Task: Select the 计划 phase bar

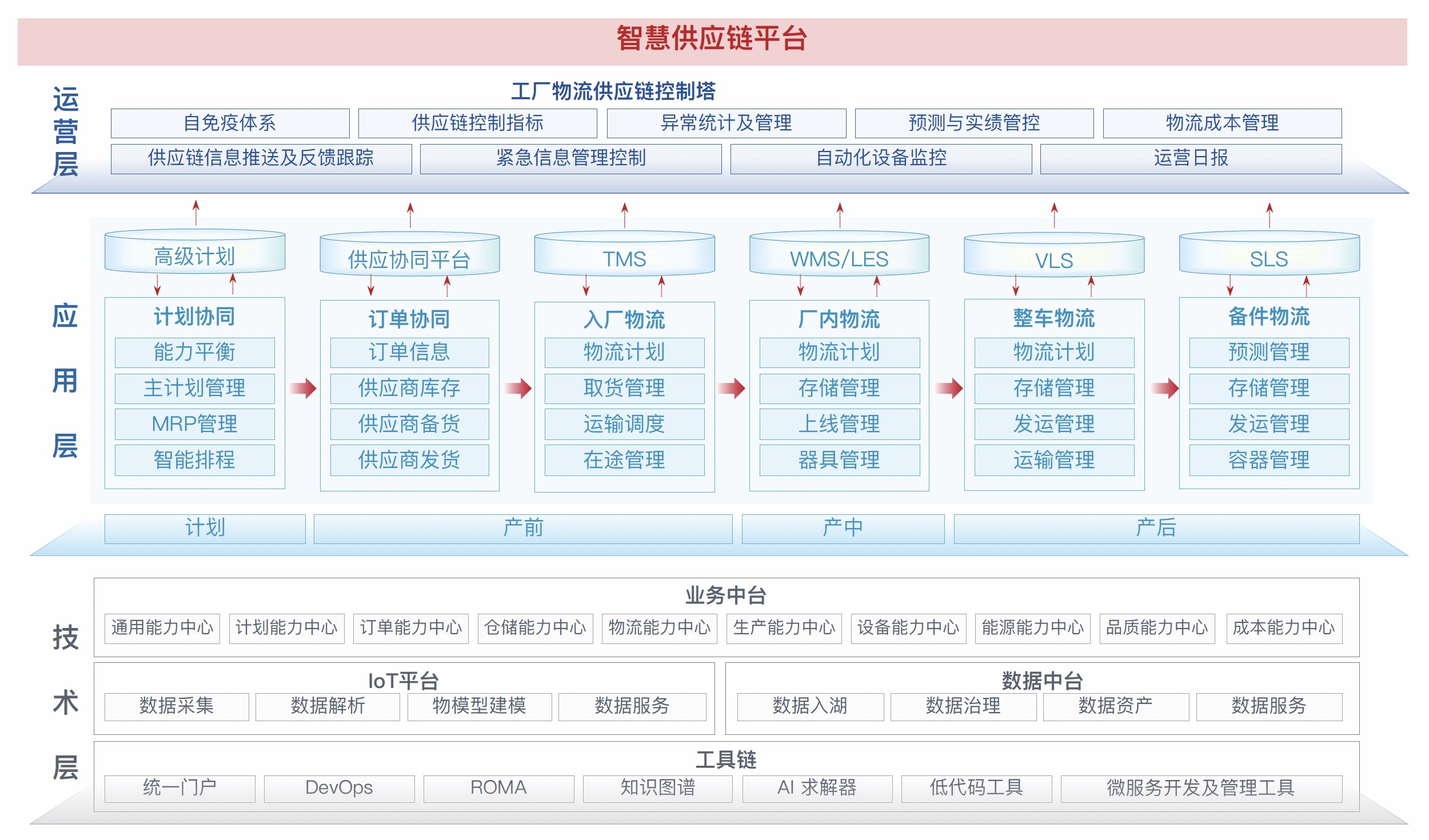Action: point(205,528)
